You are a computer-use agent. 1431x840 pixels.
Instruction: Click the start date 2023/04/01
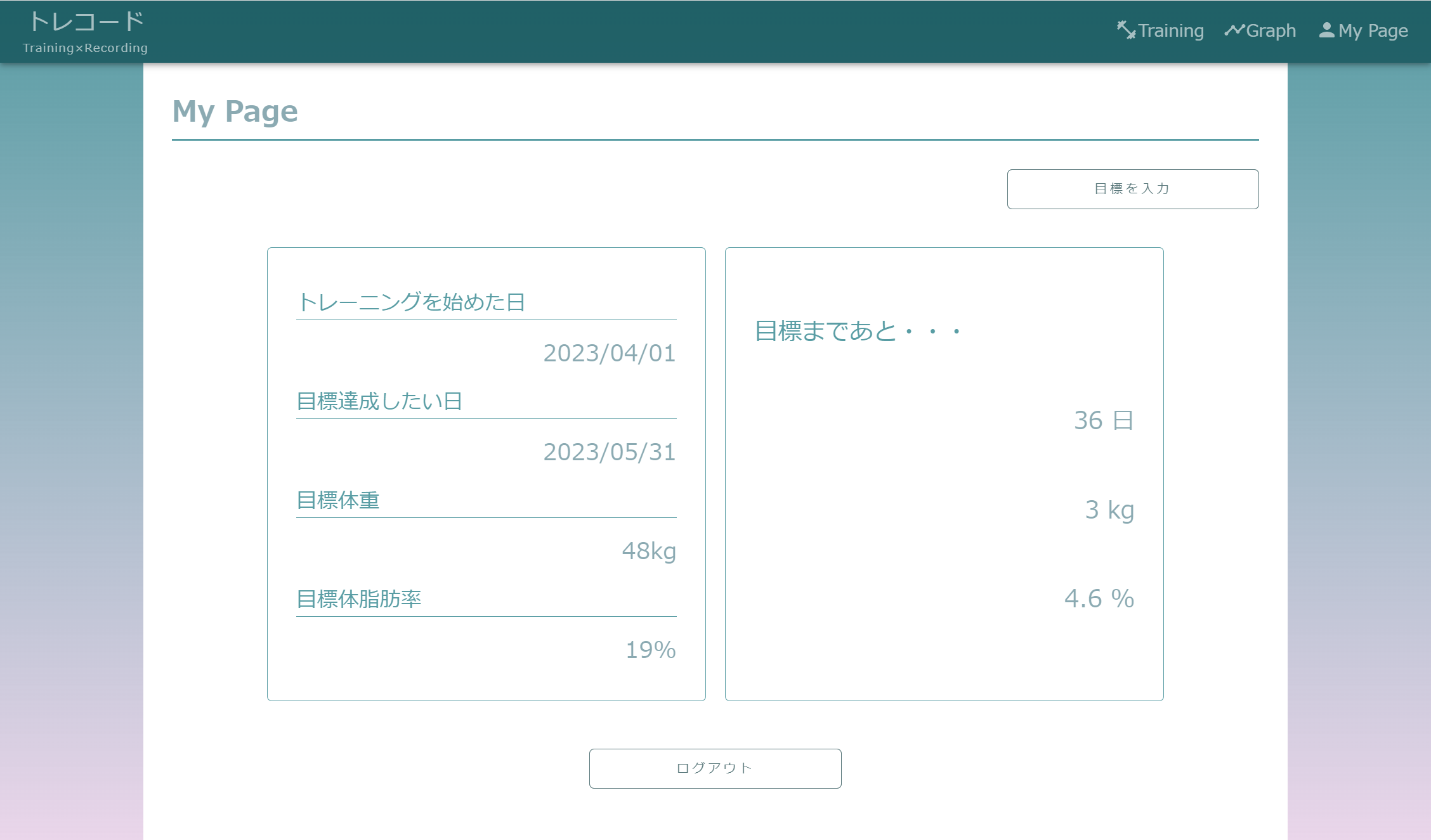pyautogui.click(x=610, y=354)
